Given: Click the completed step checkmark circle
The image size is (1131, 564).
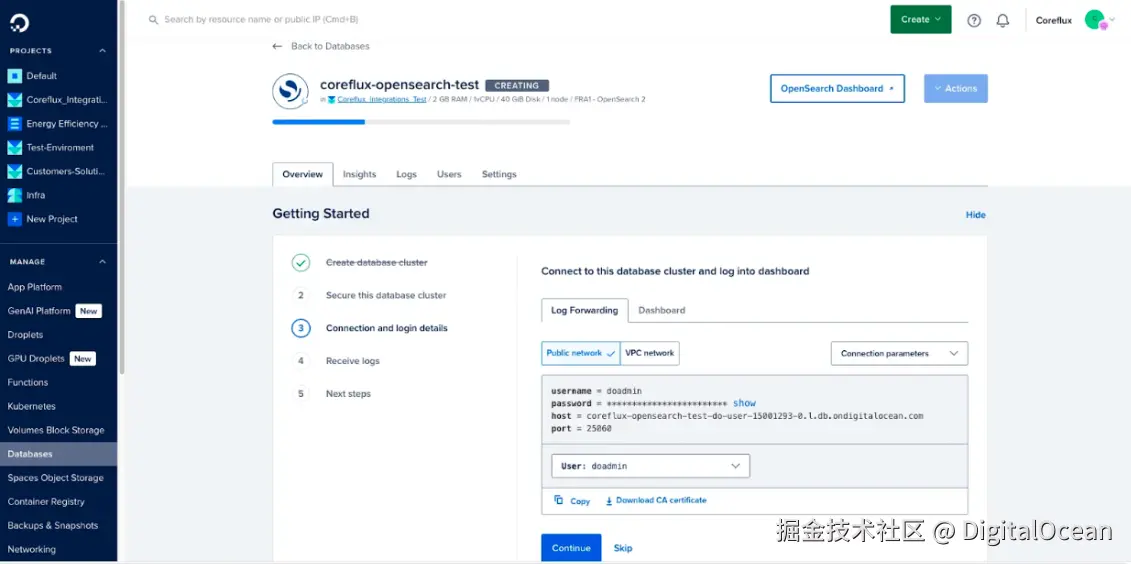Looking at the screenshot, I should pos(301,263).
